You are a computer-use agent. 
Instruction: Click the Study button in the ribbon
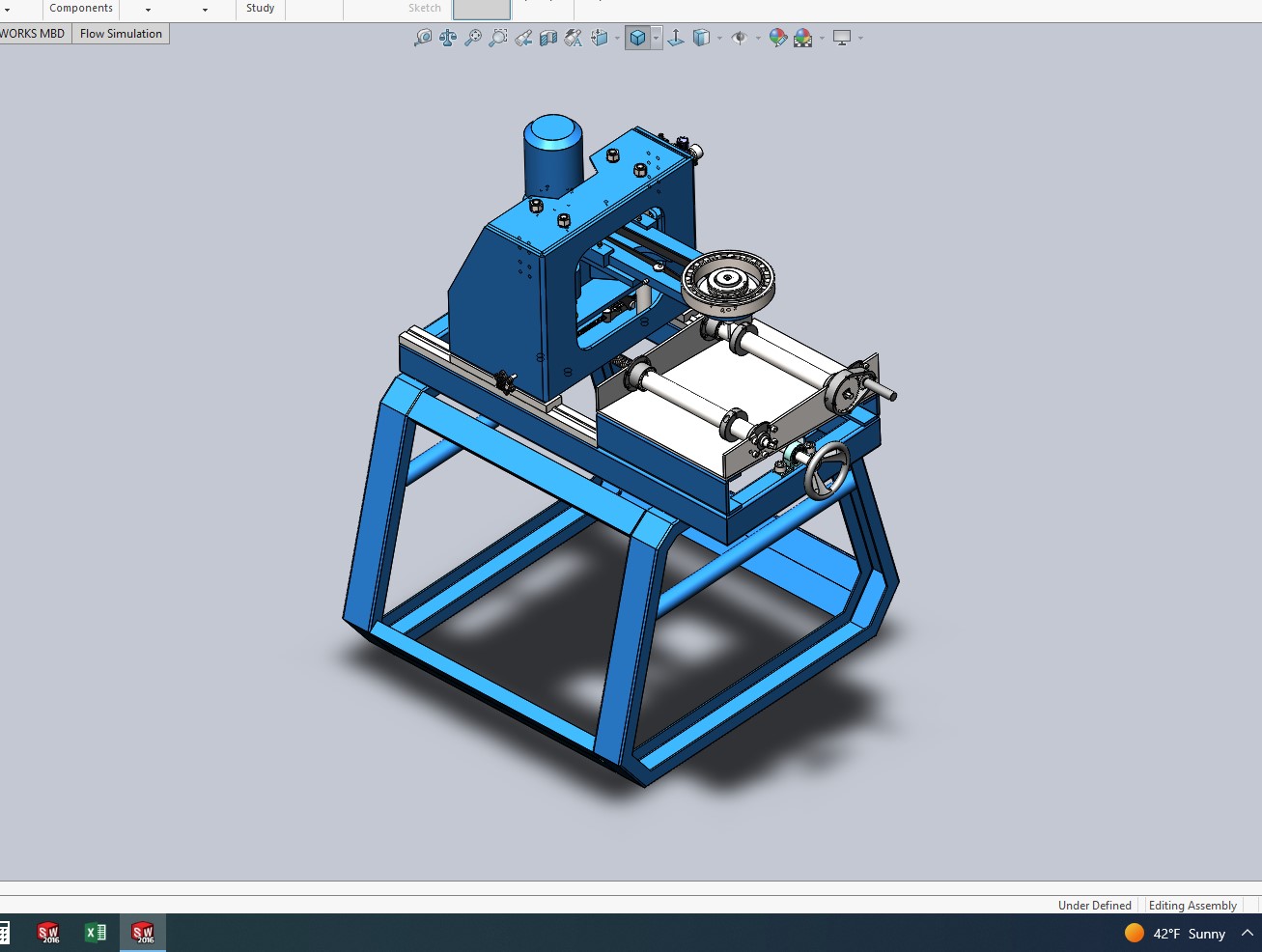click(x=260, y=9)
